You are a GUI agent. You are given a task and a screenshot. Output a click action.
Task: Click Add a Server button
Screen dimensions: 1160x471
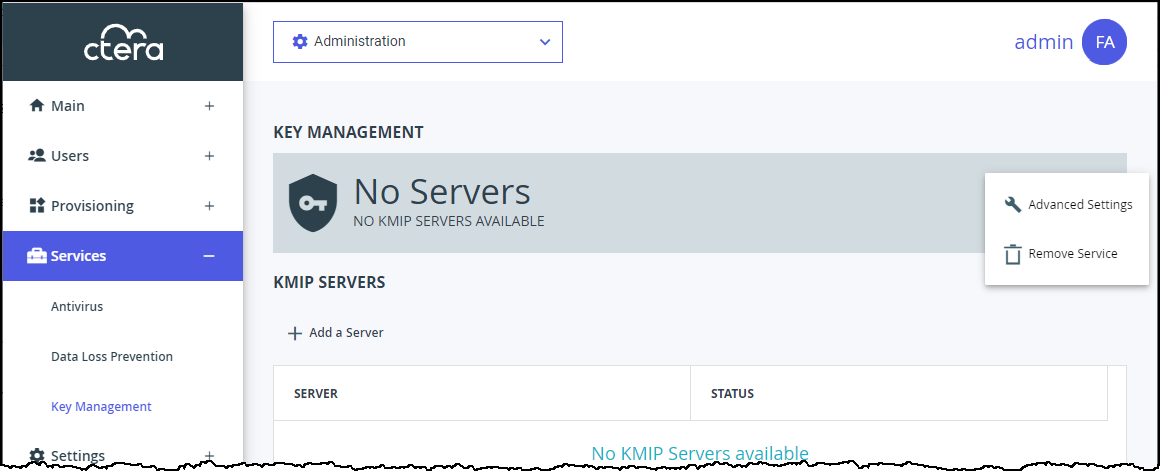(x=335, y=333)
